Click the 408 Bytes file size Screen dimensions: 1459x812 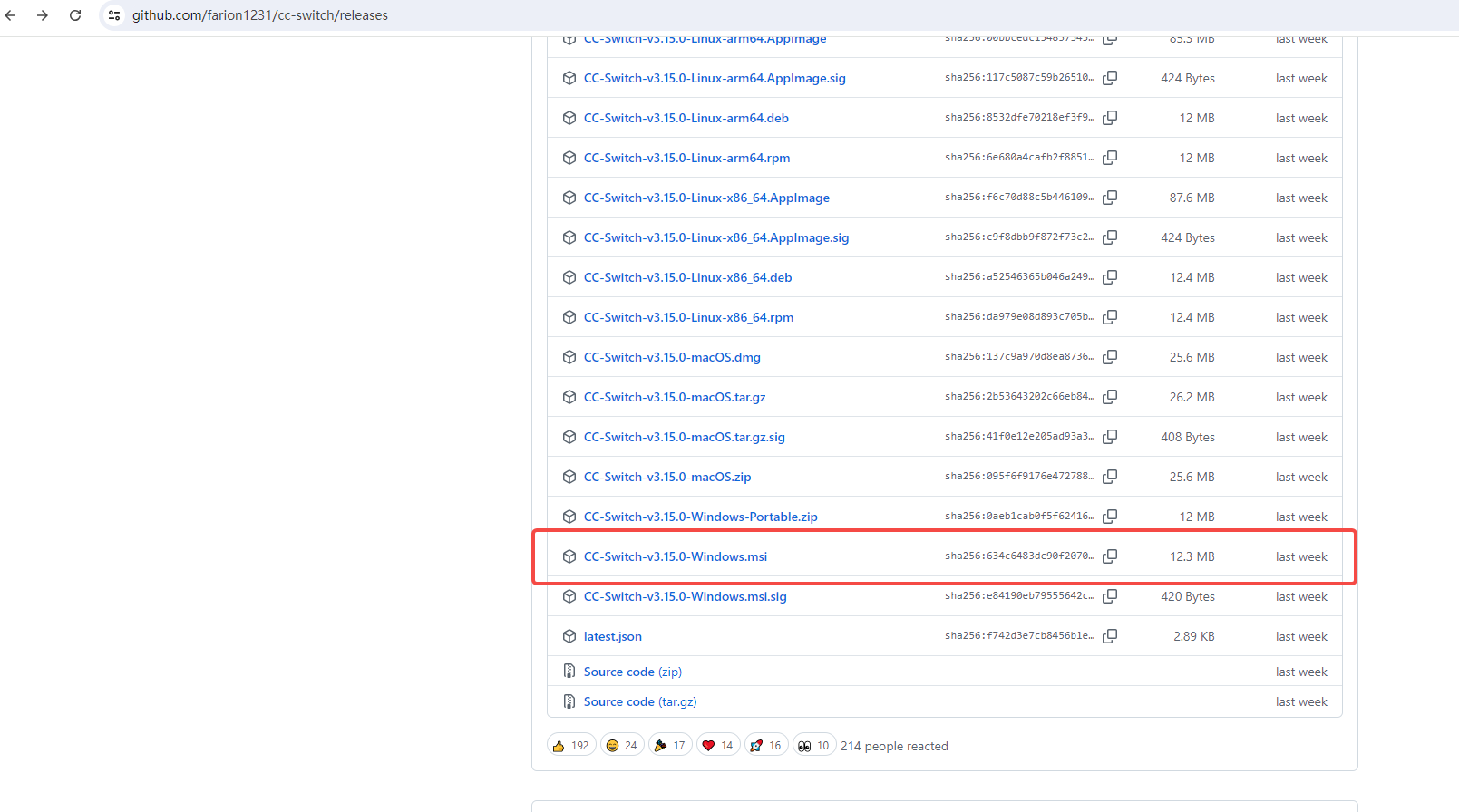tap(1188, 437)
